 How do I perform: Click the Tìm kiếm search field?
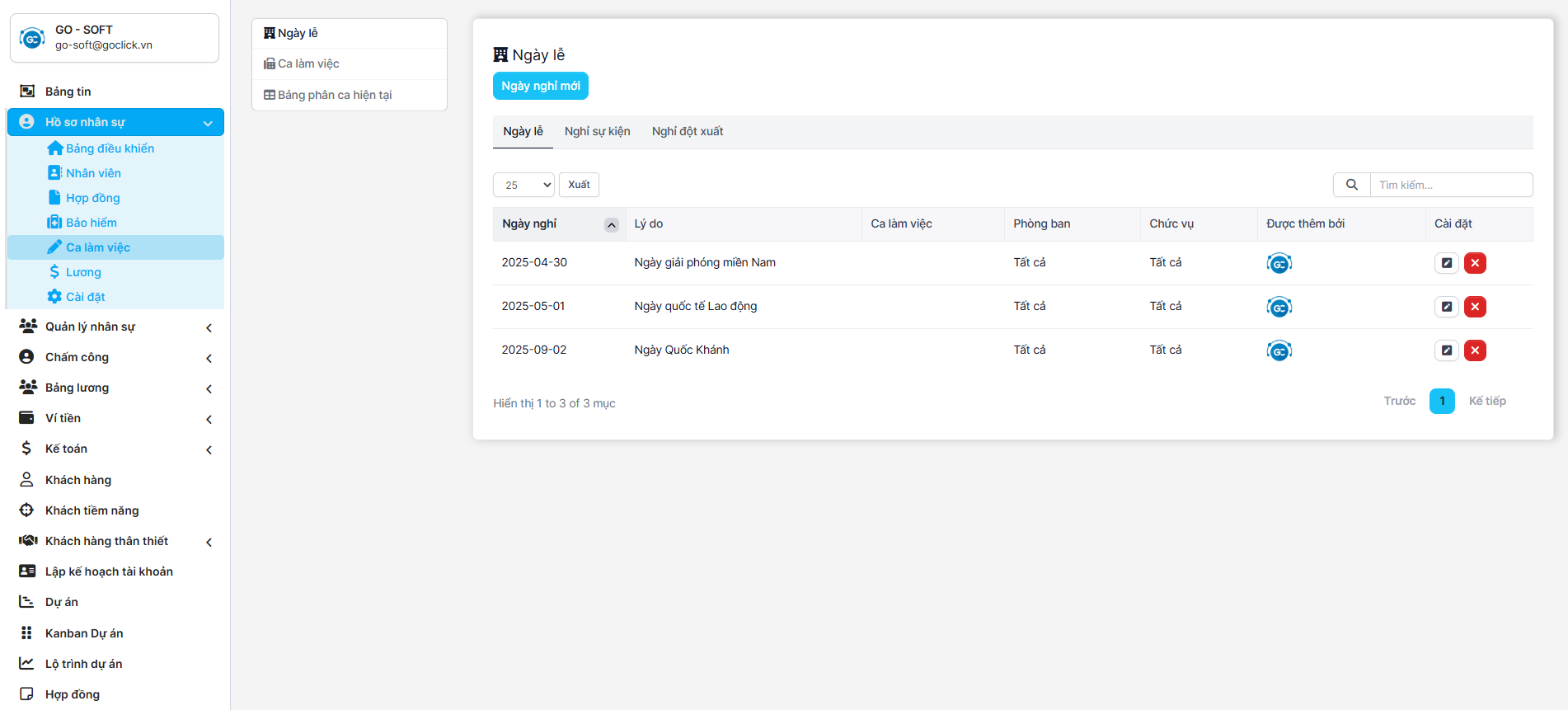tap(1450, 185)
